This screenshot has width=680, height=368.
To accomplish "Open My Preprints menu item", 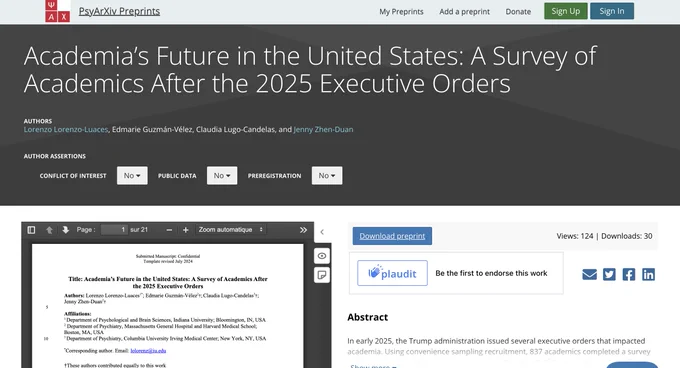I will pyautogui.click(x=401, y=12).
